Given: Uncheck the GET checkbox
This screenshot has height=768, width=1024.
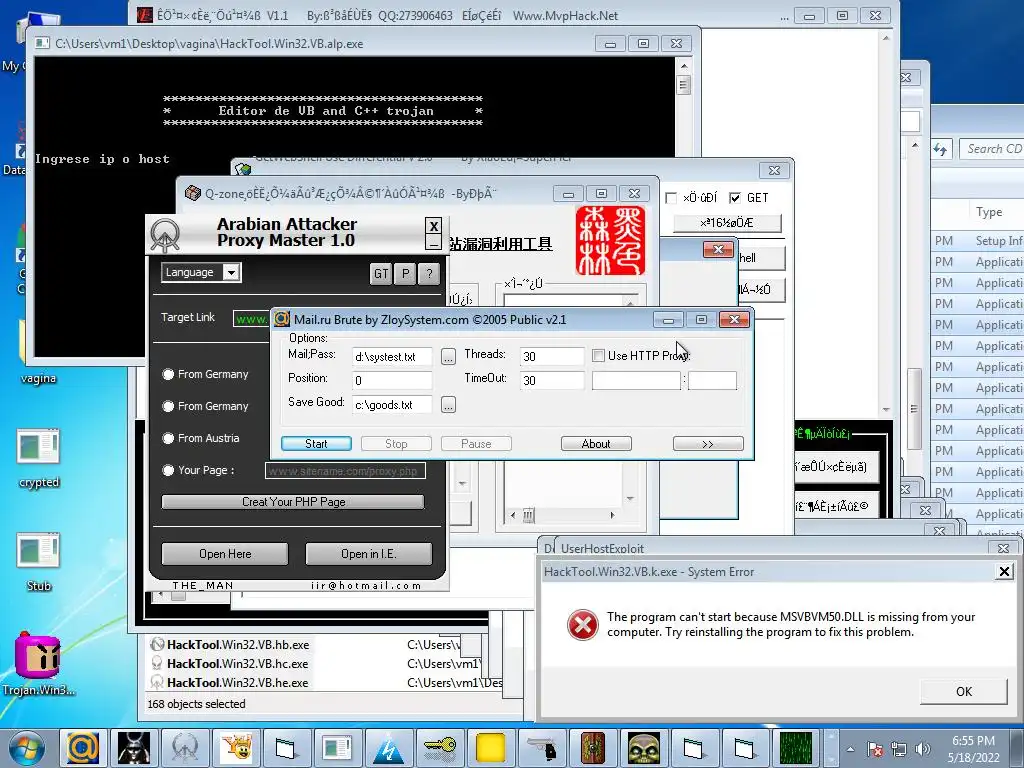Looking at the screenshot, I should 735,198.
